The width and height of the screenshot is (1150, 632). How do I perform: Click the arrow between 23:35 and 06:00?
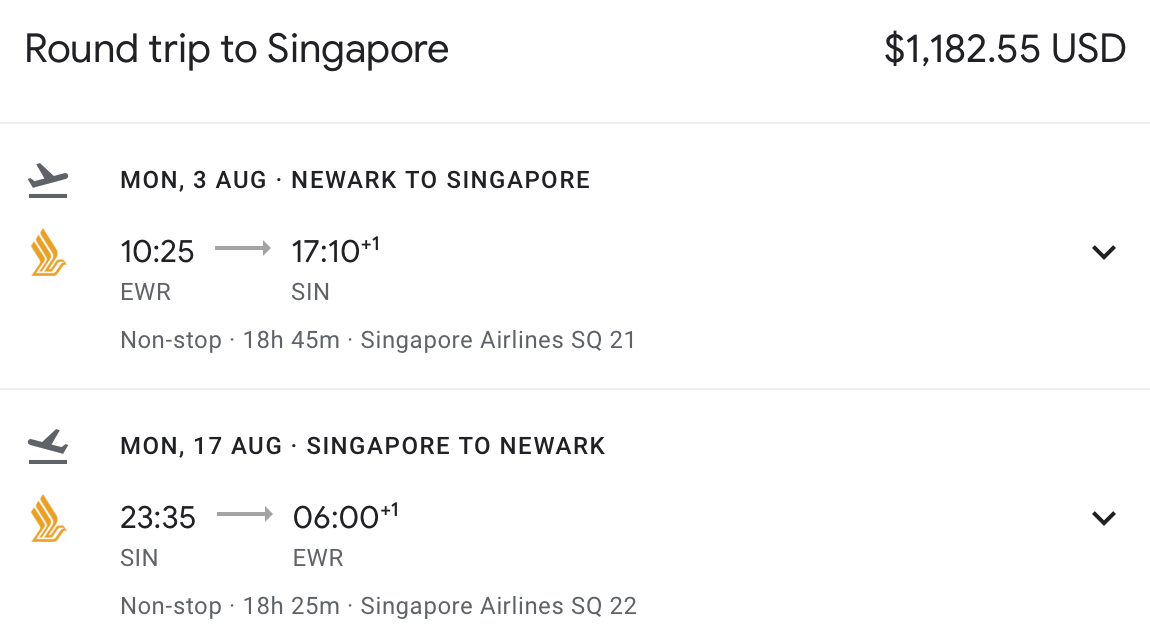(244, 516)
